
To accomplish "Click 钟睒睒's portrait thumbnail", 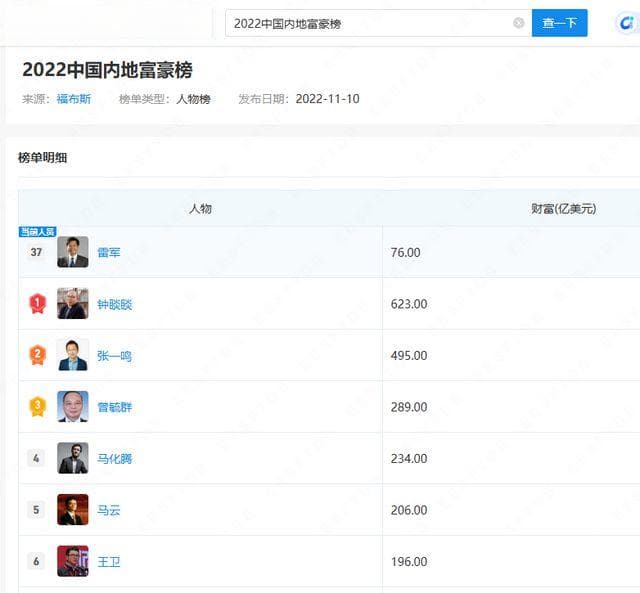I will click(x=73, y=304).
